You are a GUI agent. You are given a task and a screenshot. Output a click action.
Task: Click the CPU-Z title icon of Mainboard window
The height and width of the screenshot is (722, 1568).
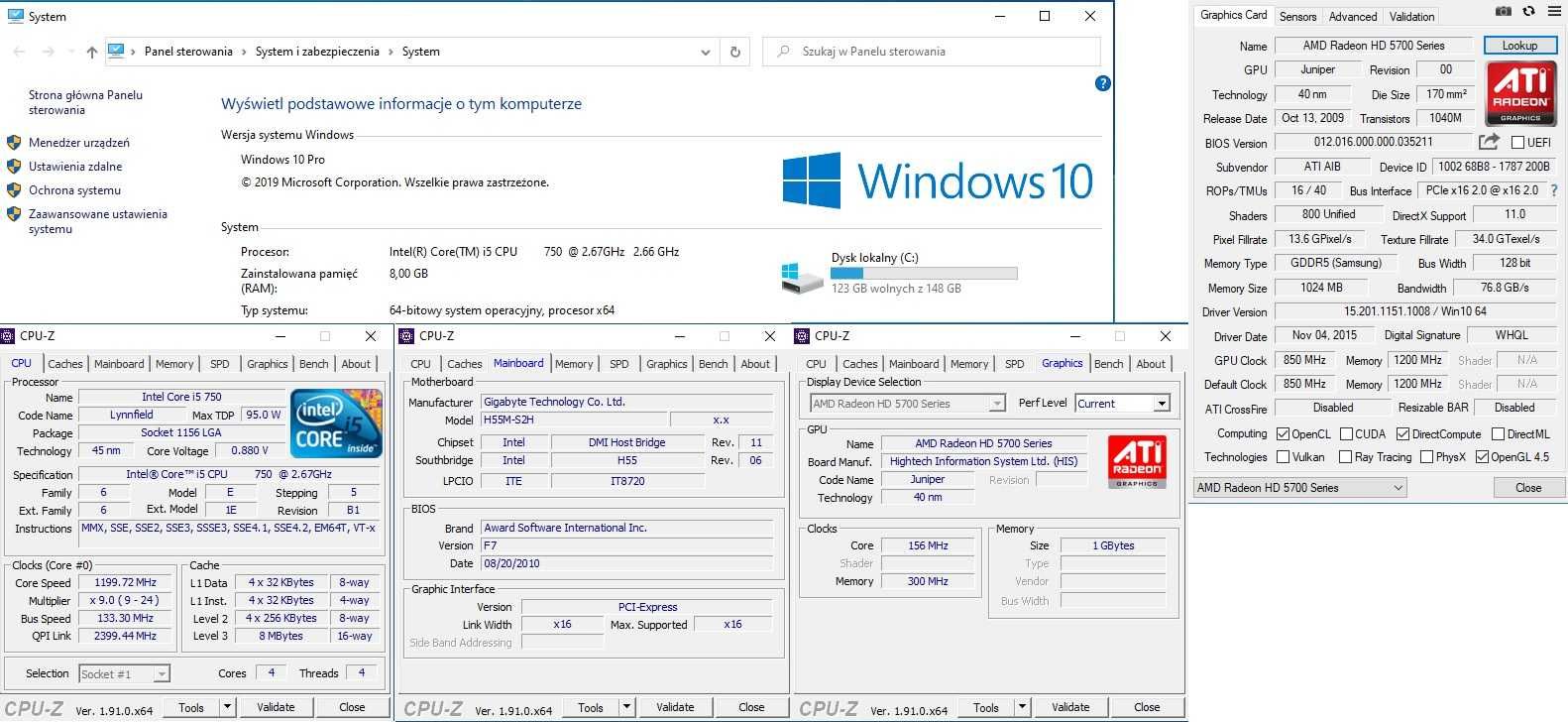406,336
